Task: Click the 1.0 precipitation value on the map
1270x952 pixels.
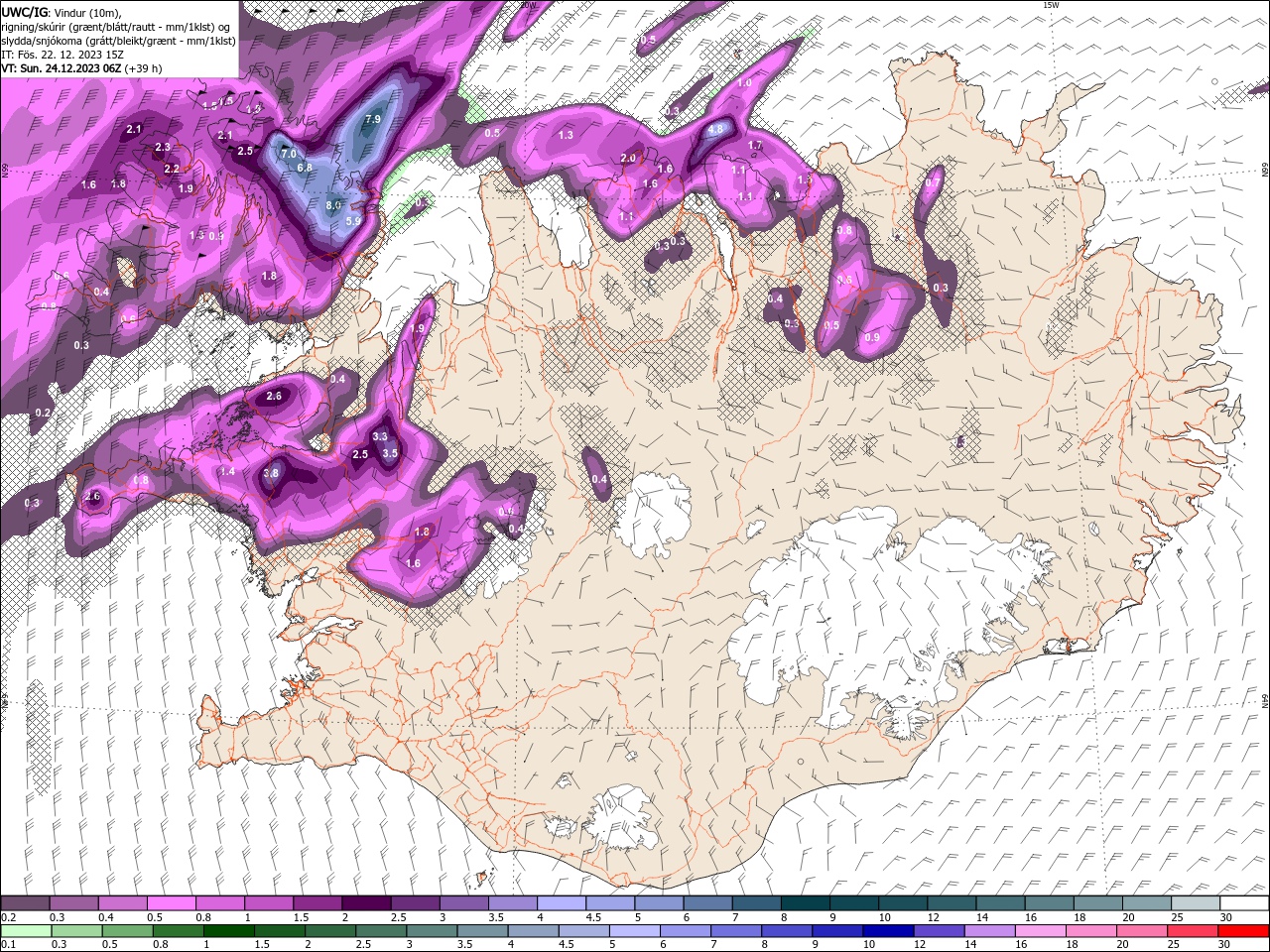Action: click(744, 83)
